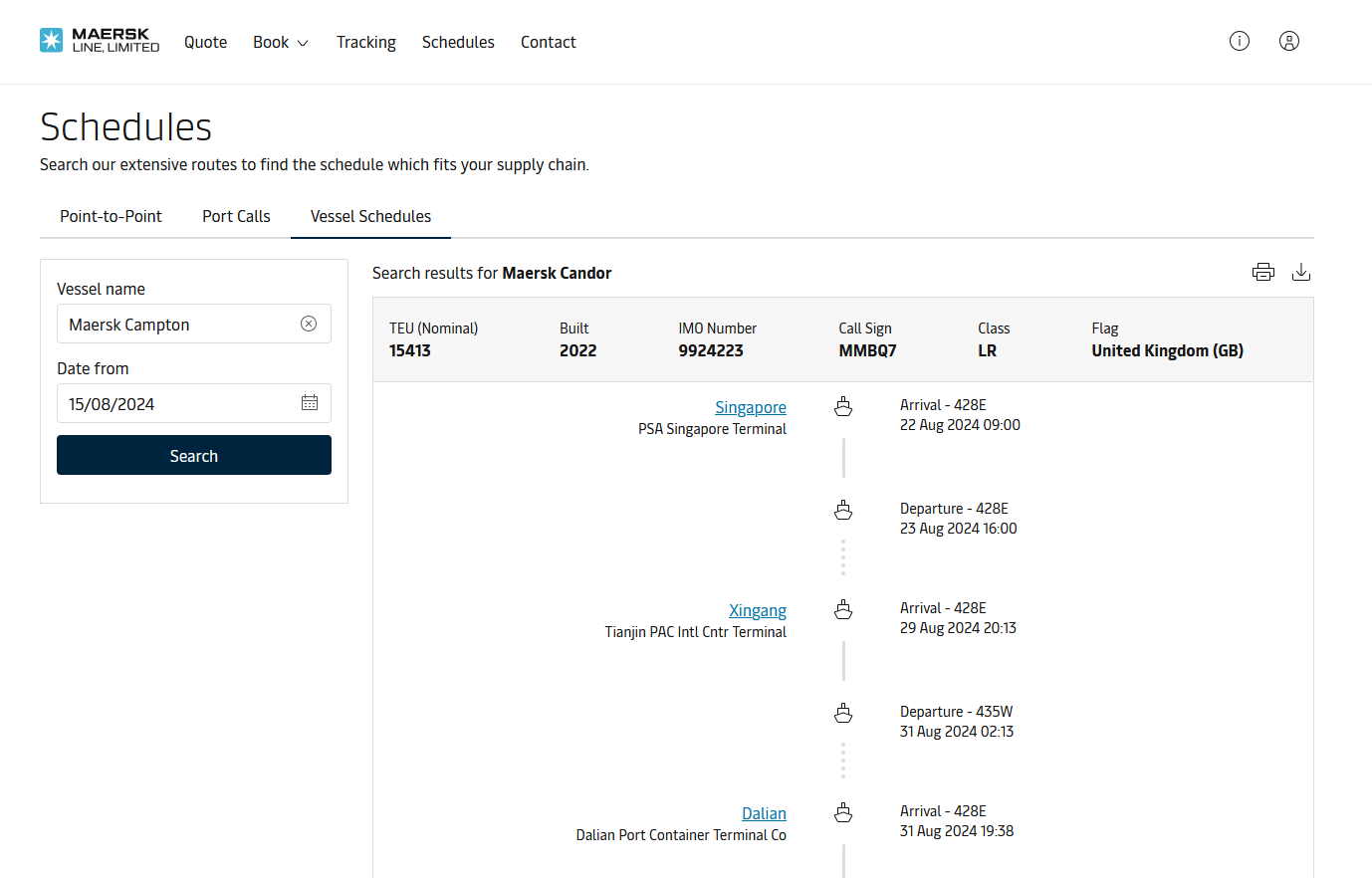Open the Quote page
Image resolution: width=1372 pixels, height=878 pixels.
205,42
